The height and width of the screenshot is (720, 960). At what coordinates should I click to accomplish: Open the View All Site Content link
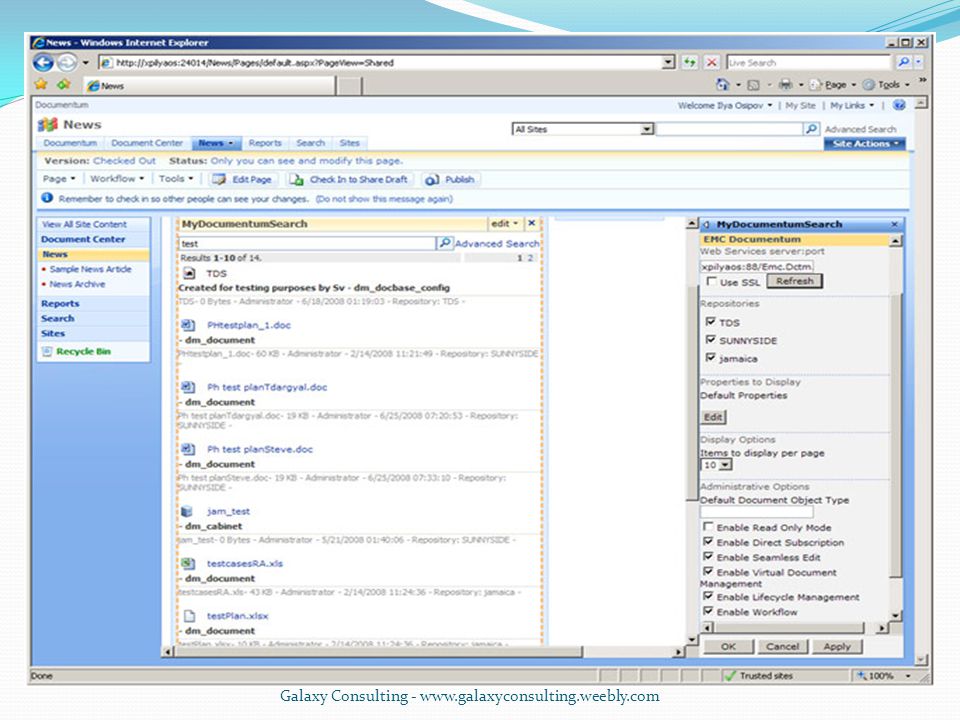84,224
